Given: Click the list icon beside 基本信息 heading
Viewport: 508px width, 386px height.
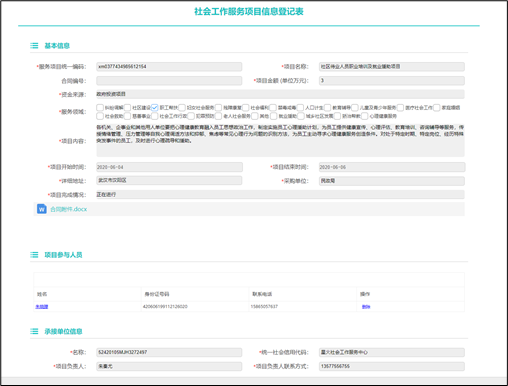Looking at the screenshot, I should (34, 46).
